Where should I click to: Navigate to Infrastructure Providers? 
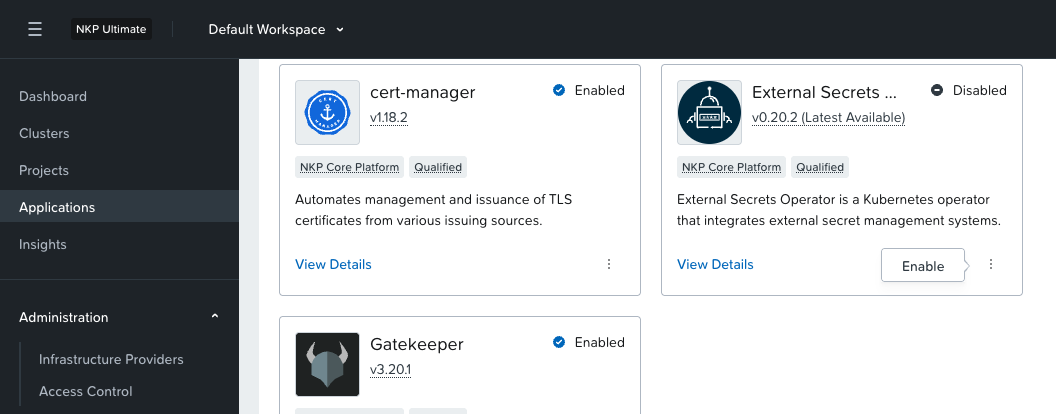tap(111, 359)
